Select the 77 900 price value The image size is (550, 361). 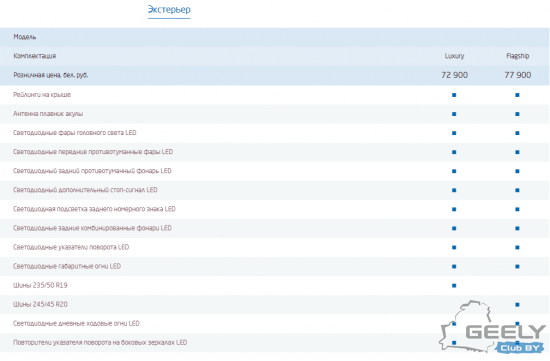click(x=518, y=75)
